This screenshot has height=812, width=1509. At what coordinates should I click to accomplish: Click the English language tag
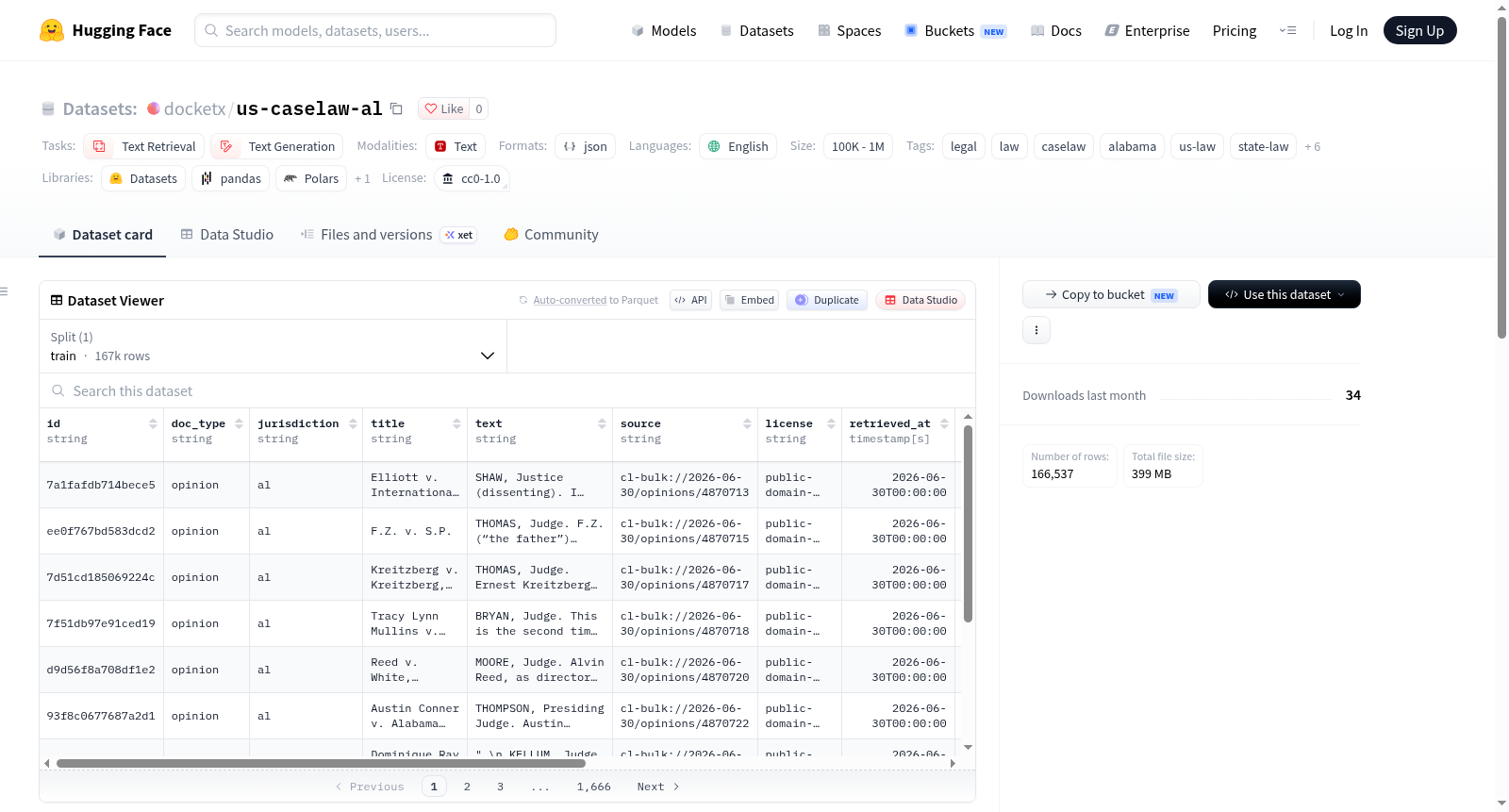[x=738, y=146]
